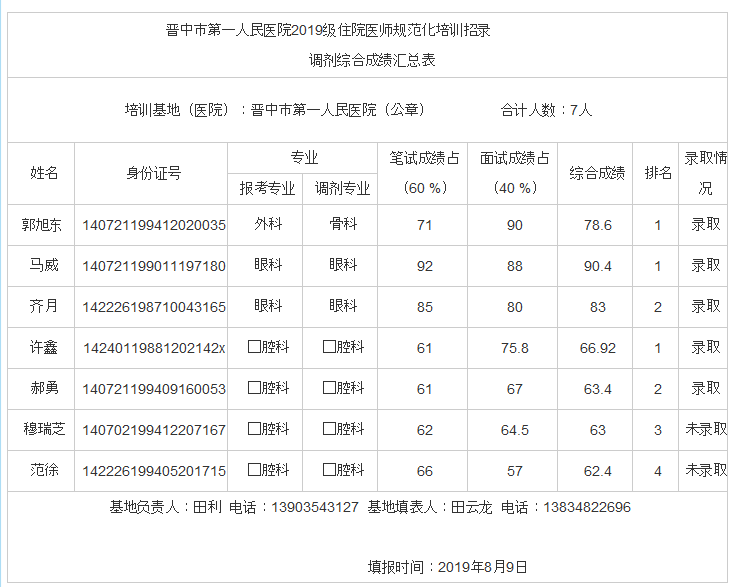Click the 调剂专业 sub-header cell
Image resolution: width=740 pixels, height=587 pixels.
point(343,188)
